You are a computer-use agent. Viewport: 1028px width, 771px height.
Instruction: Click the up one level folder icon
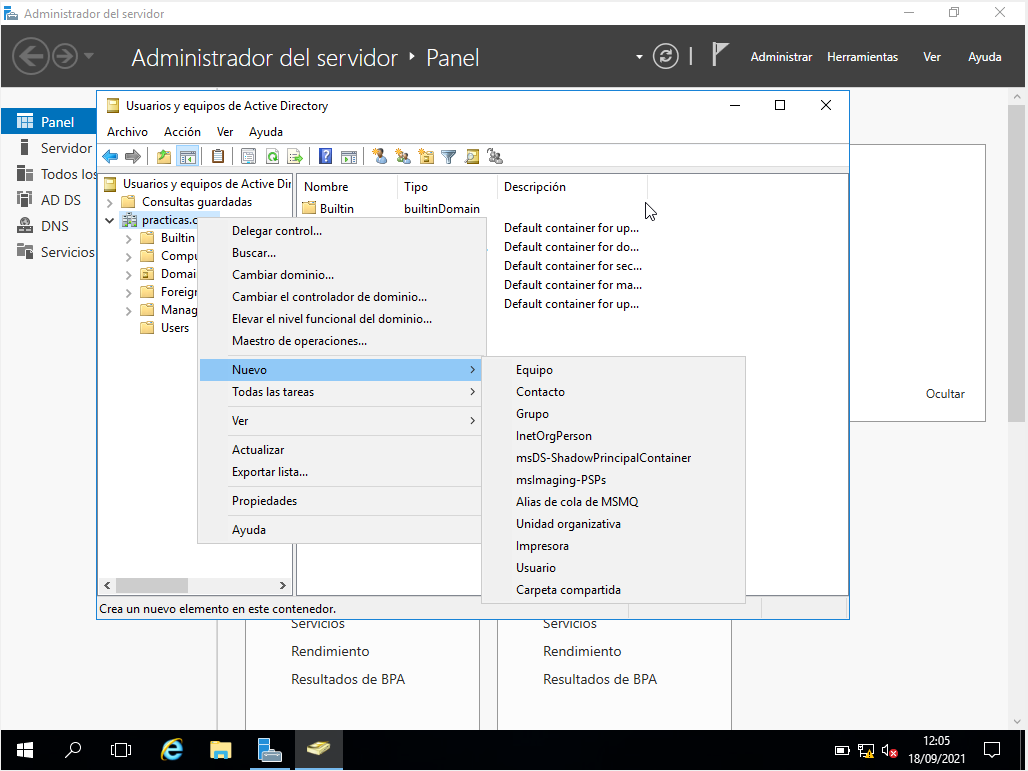[x=164, y=156]
